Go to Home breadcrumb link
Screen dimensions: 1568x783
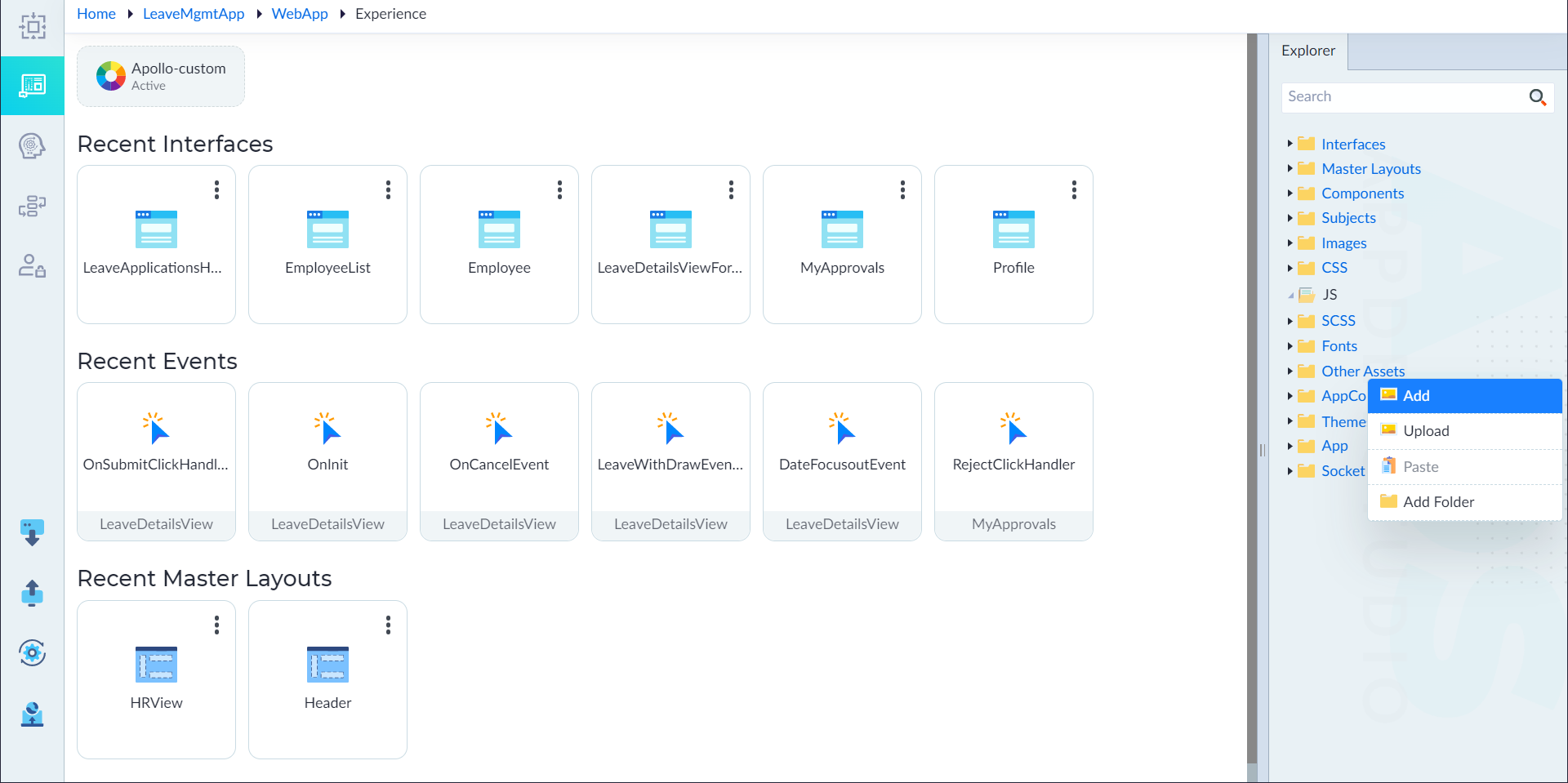[96, 14]
